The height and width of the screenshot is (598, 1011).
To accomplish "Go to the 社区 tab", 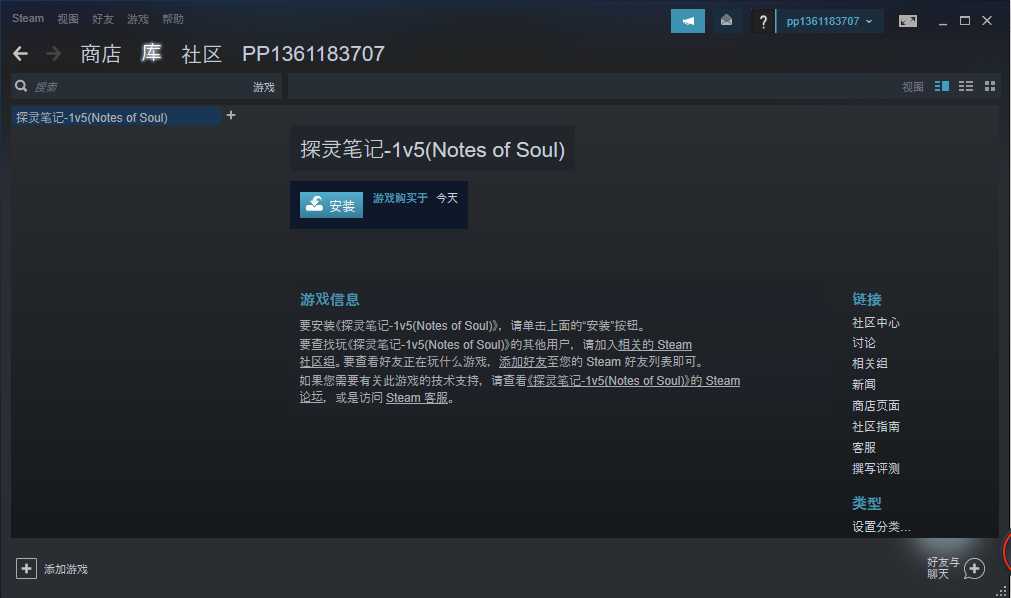I will click(201, 54).
